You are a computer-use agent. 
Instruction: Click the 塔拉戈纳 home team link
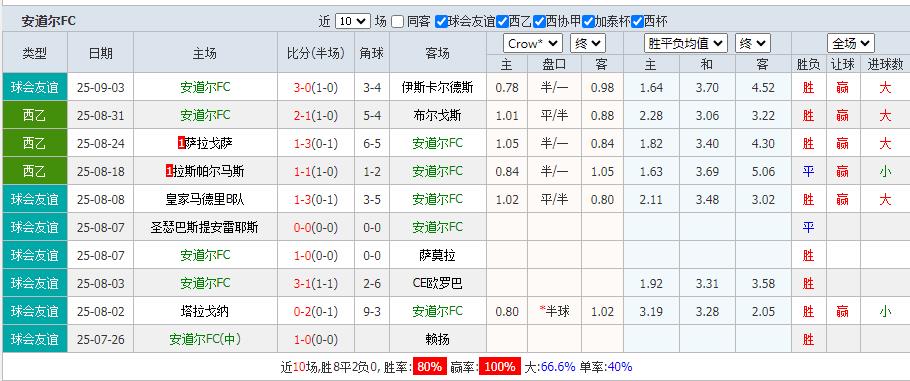[x=205, y=311]
